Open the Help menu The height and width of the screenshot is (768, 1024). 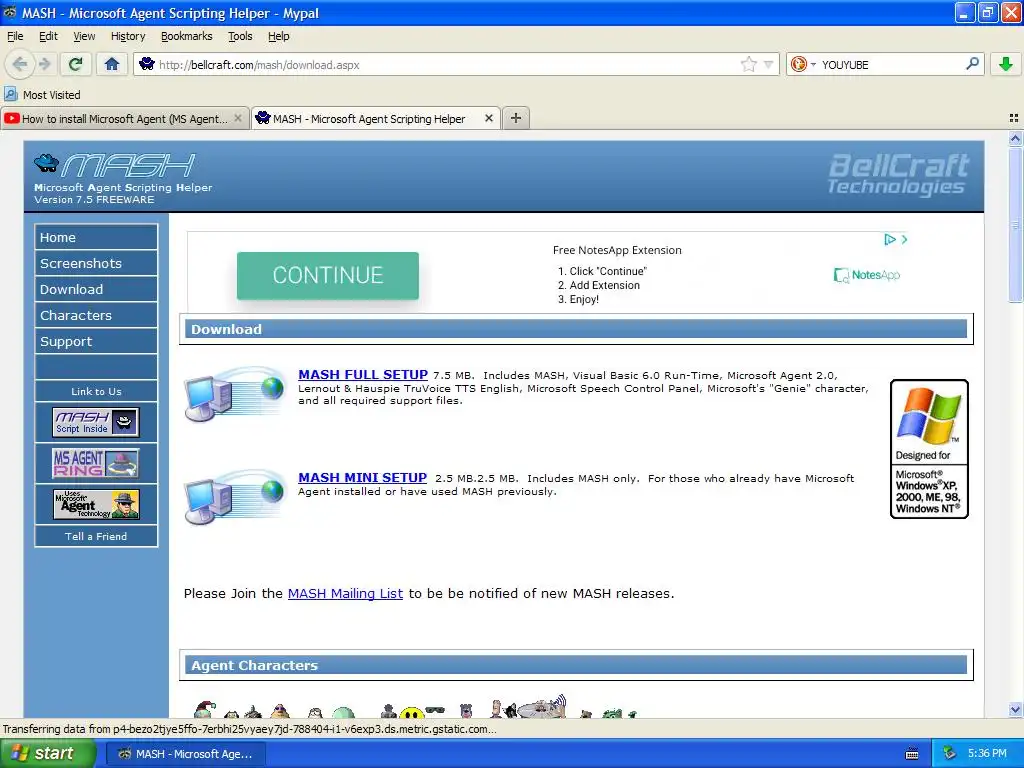click(x=279, y=37)
